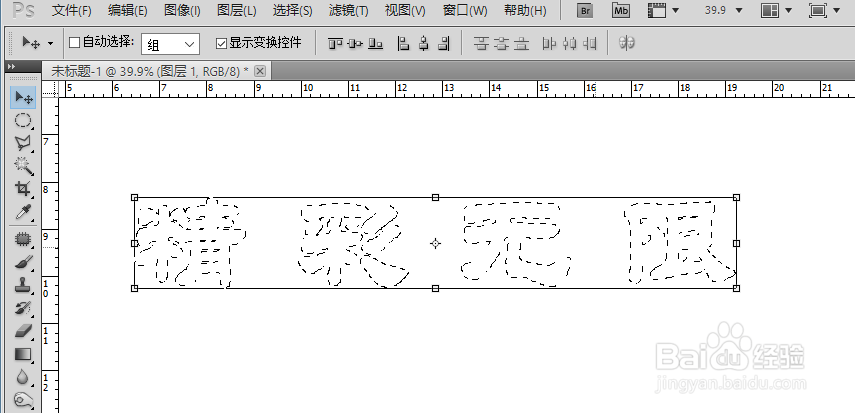The width and height of the screenshot is (855, 413).
Task: Launch Adobe Bridge with the Br icon
Action: (585, 10)
